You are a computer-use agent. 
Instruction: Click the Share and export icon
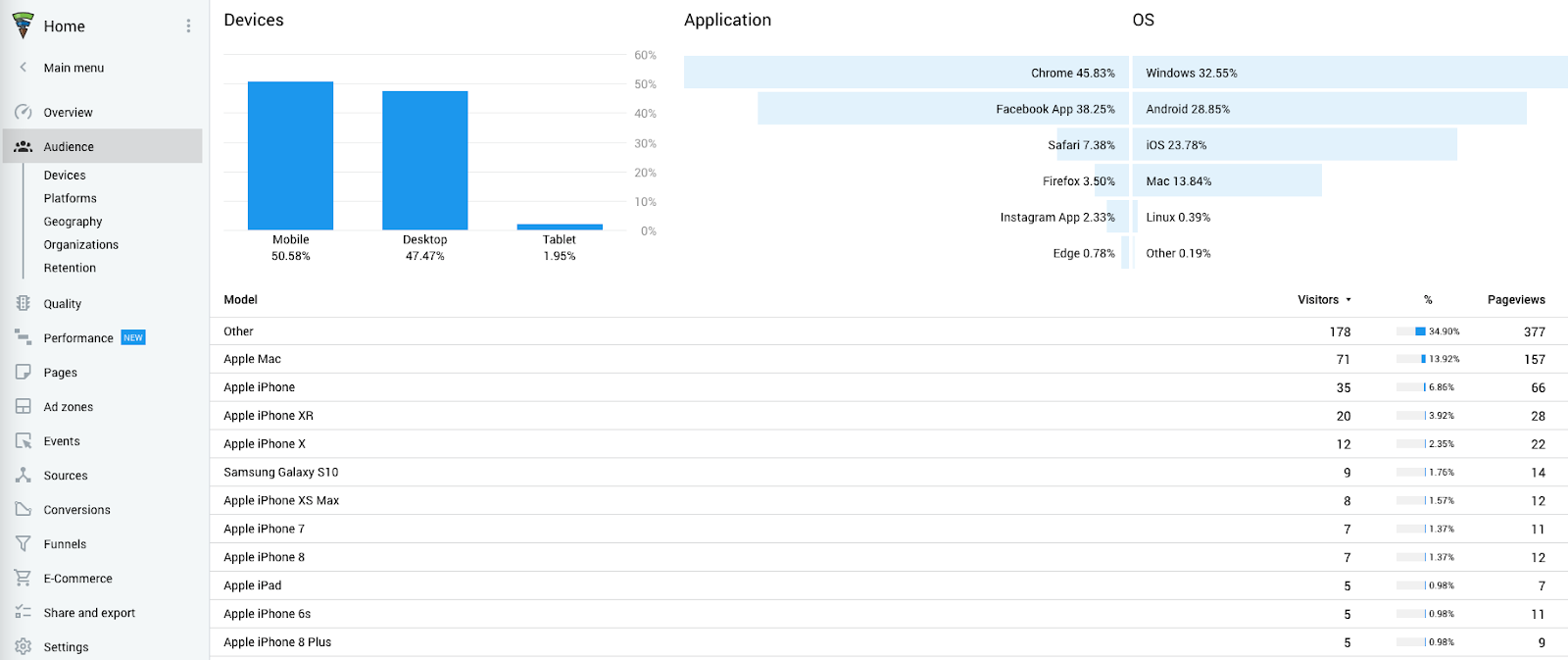tap(23, 612)
